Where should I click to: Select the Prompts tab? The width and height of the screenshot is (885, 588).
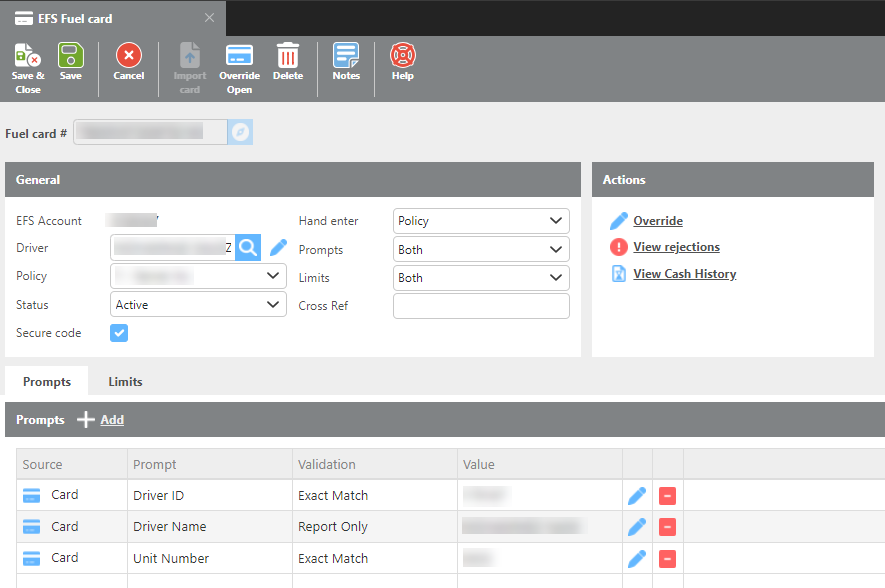47,381
